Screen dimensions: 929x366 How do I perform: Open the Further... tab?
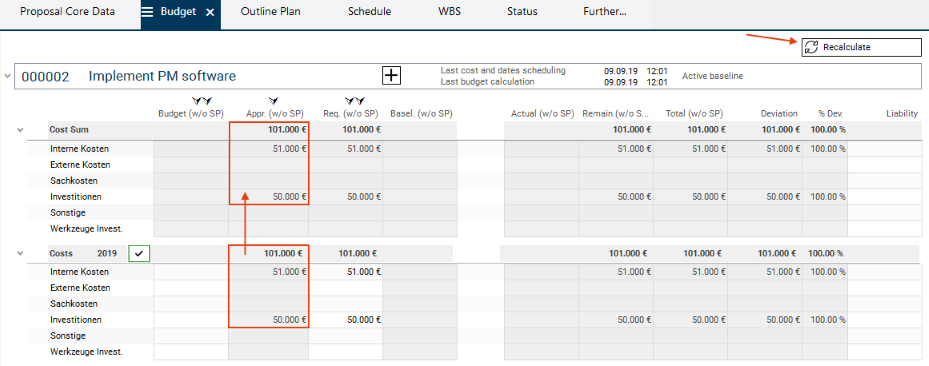tap(604, 12)
